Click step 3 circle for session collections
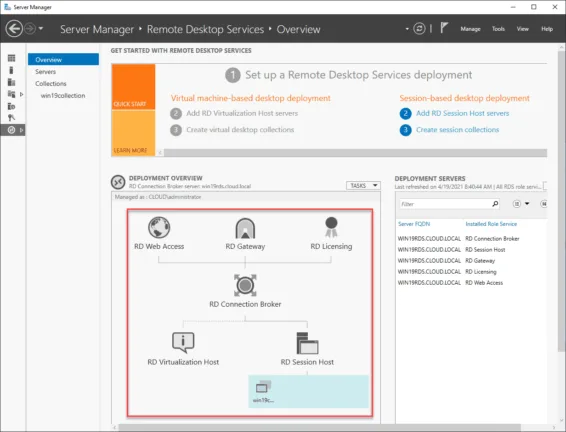Screen dimensions: 566x432 click(x=405, y=130)
